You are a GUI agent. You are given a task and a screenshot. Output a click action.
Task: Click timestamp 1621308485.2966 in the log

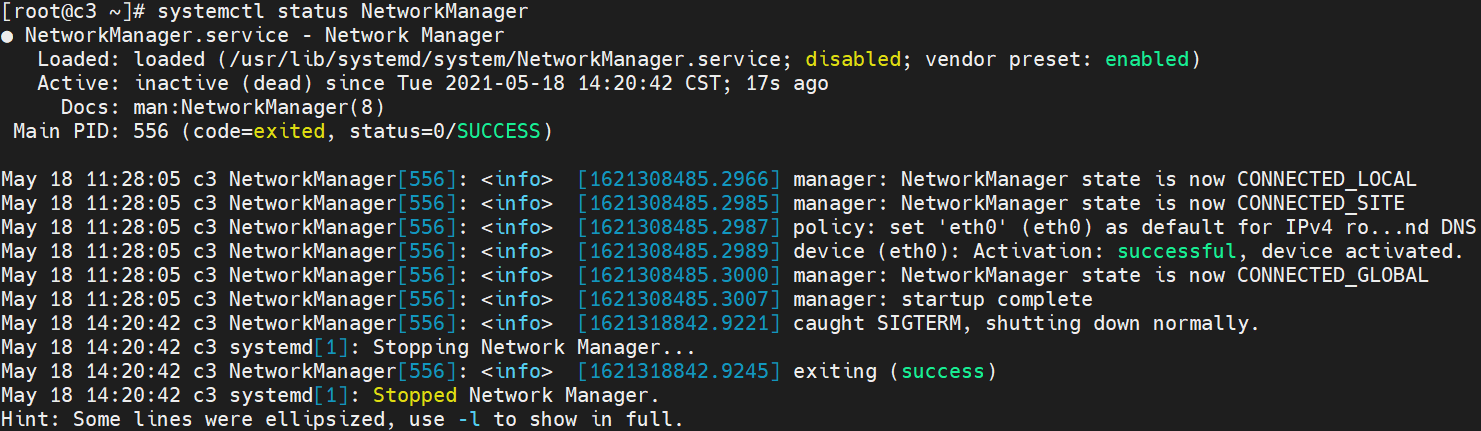(x=679, y=179)
